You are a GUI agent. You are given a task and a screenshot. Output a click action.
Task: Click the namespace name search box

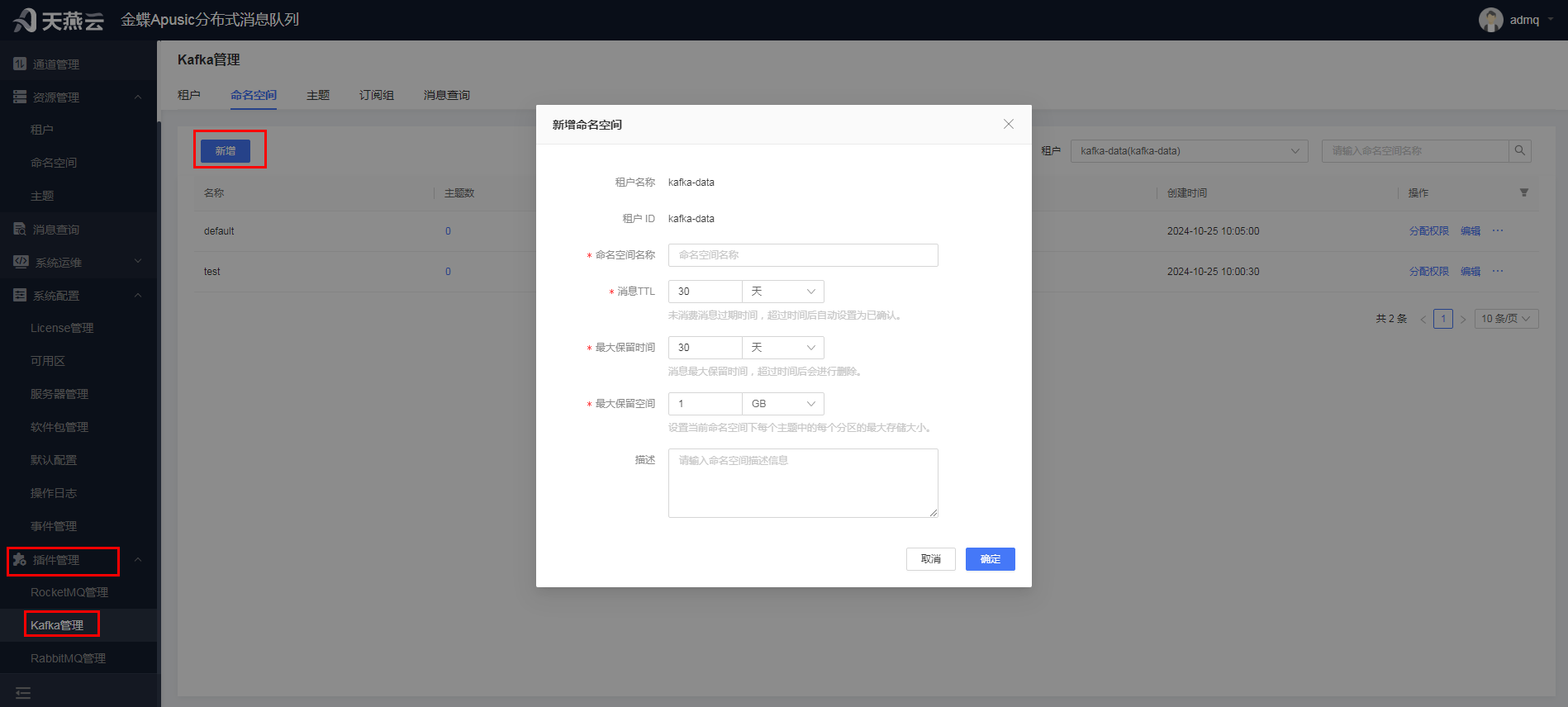click(1415, 150)
